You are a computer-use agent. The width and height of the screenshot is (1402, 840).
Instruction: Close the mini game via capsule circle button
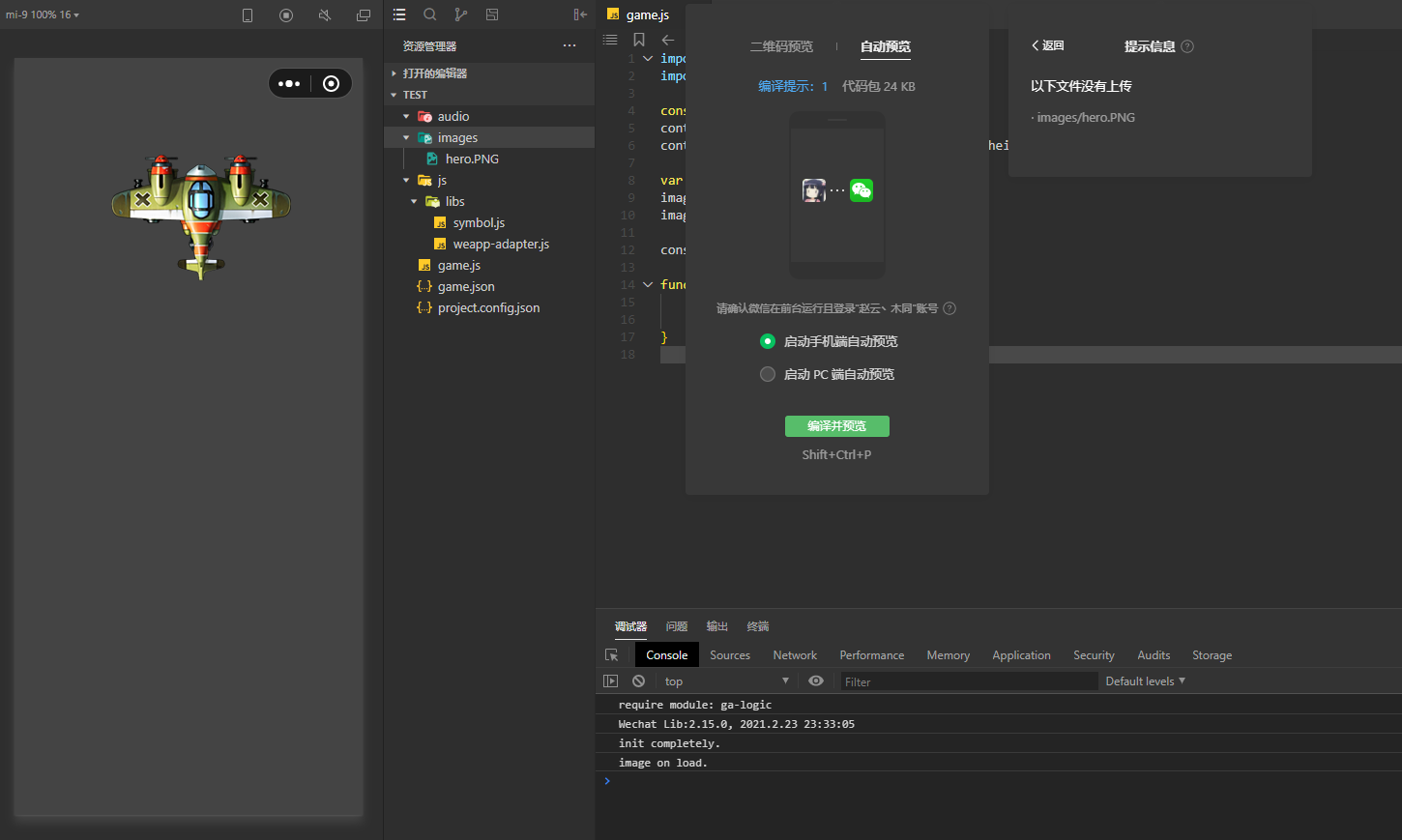[332, 84]
